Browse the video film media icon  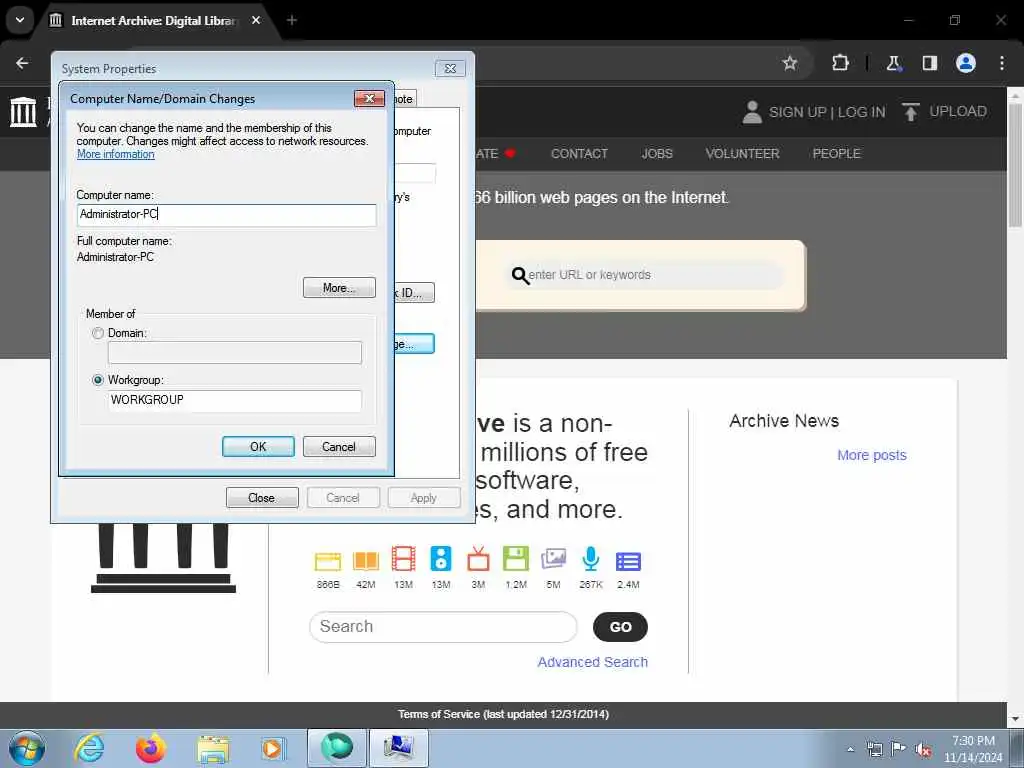click(x=403, y=560)
